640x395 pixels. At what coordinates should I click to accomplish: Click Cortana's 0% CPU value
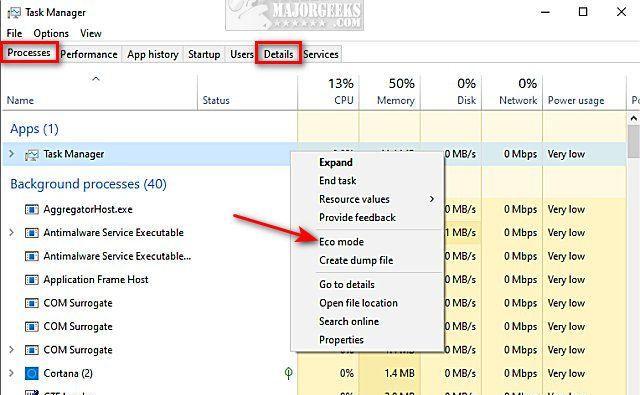click(x=347, y=373)
